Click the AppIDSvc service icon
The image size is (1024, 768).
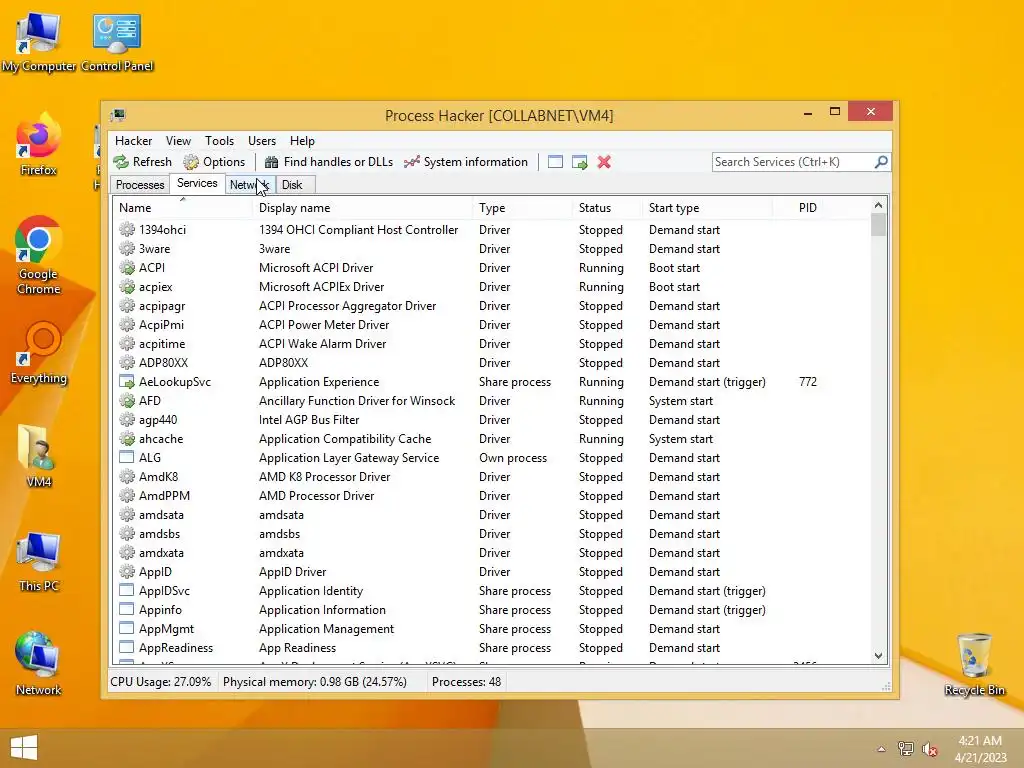click(127, 590)
